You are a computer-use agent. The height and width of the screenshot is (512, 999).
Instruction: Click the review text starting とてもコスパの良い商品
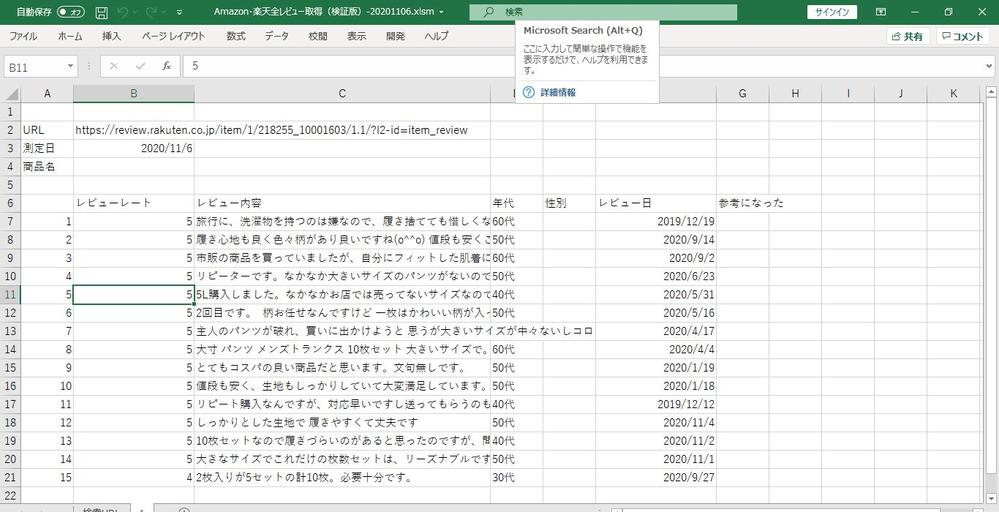coord(342,368)
